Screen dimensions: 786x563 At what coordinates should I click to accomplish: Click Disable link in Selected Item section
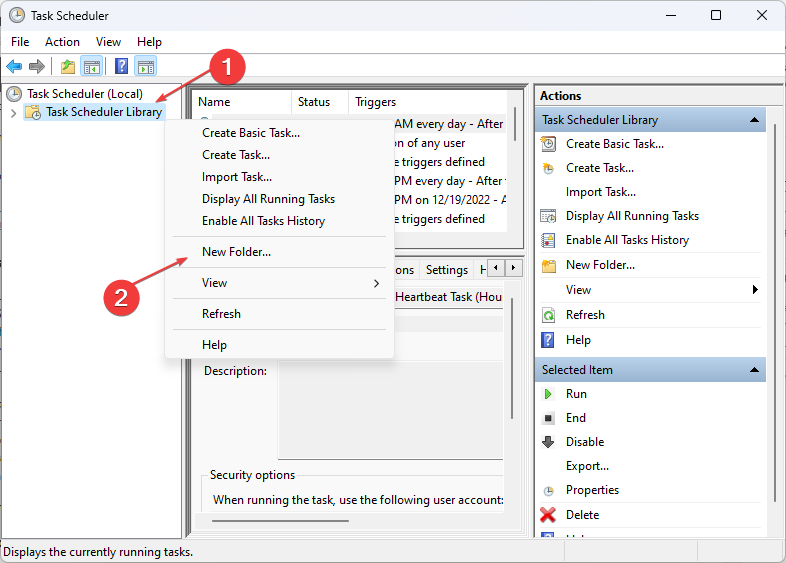pos(585,442)
